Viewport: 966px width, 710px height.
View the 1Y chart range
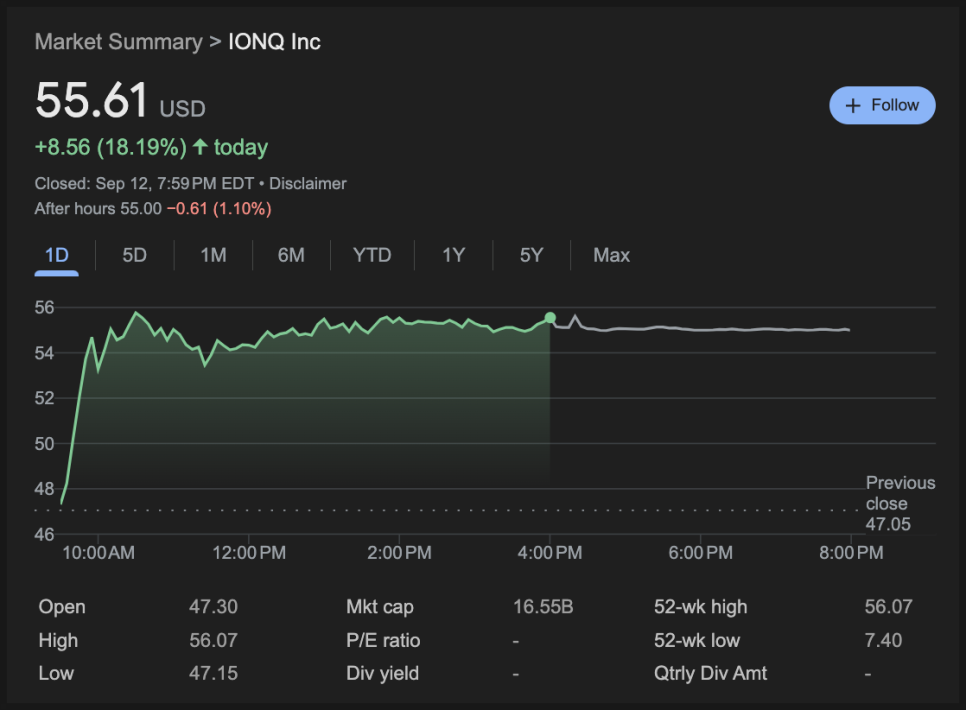coord(453,255)
